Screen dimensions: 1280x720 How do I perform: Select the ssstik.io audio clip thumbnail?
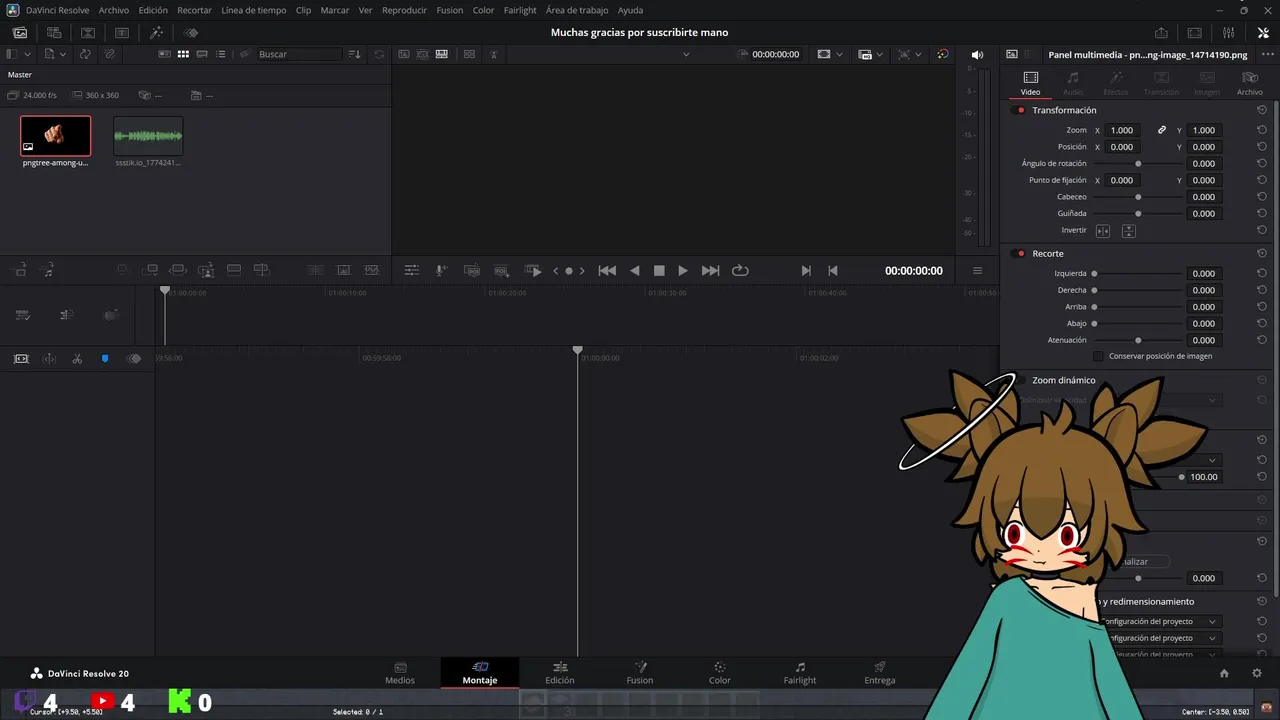[x=148, y=136]
